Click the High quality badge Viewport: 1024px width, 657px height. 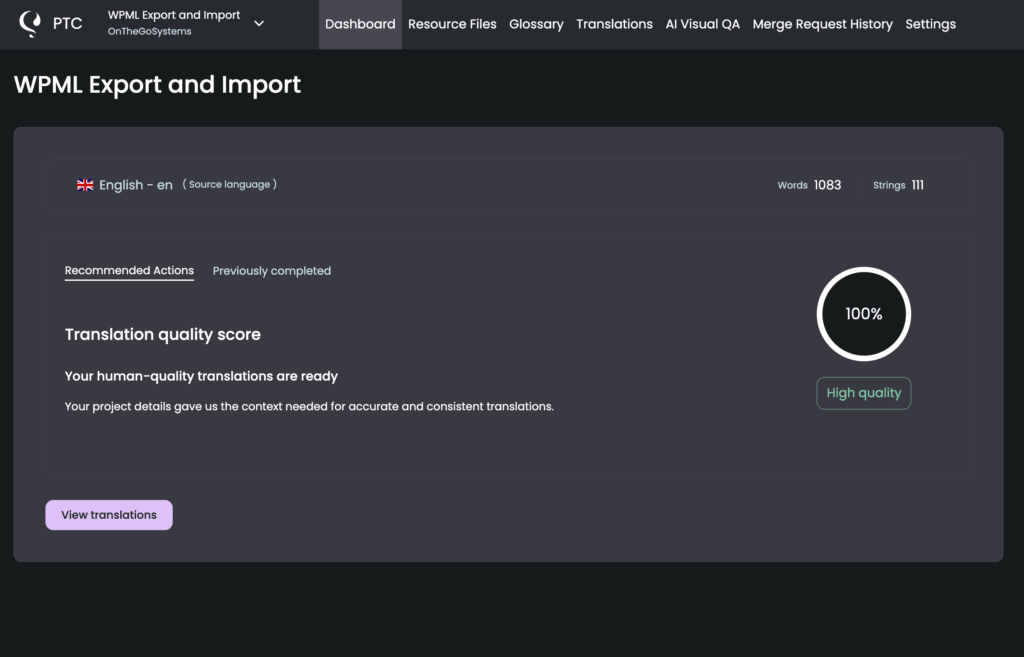coord(863,393)
